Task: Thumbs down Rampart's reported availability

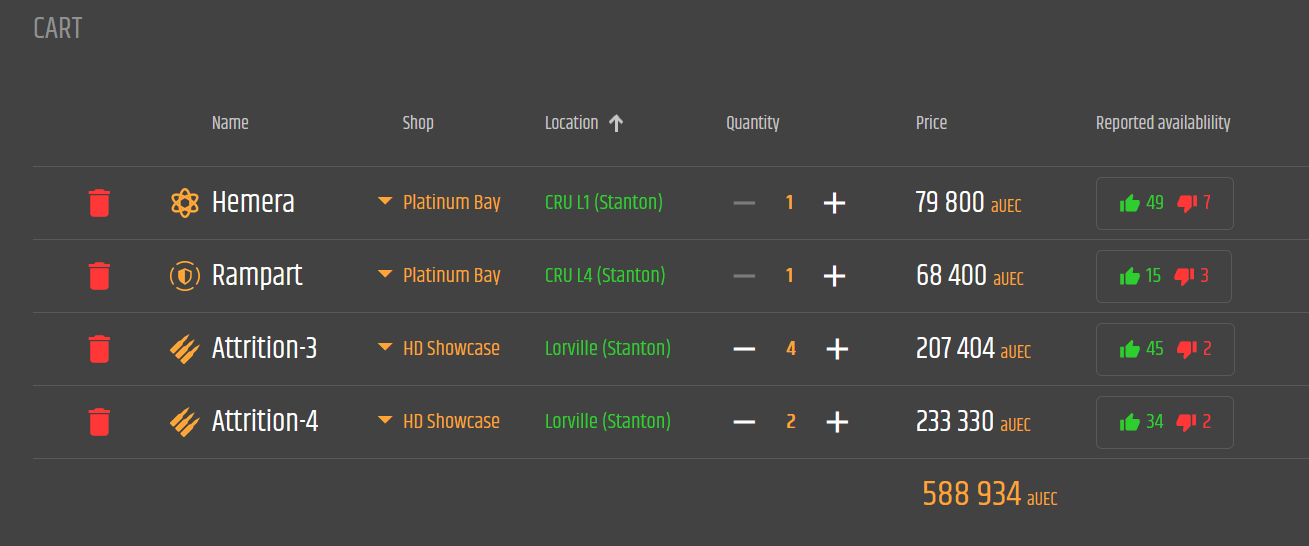Action: click(x=1186, y=276)
